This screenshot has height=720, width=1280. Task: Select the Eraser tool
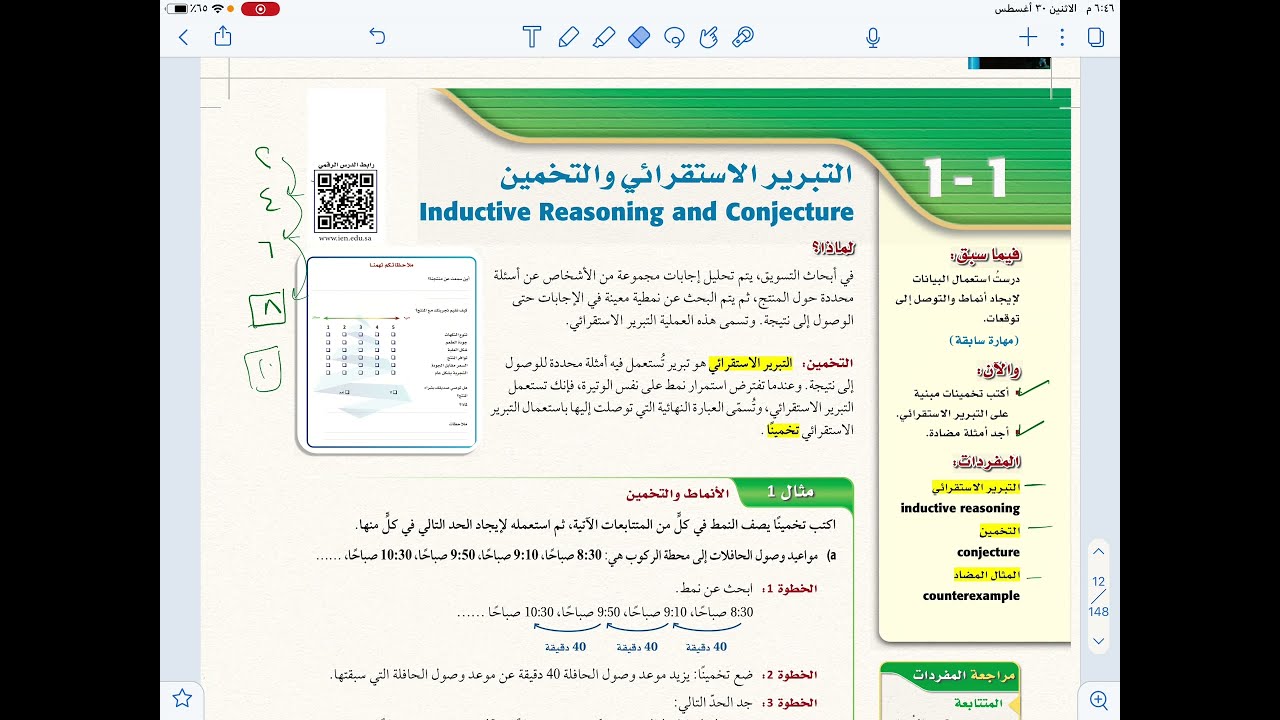[638, 37]
